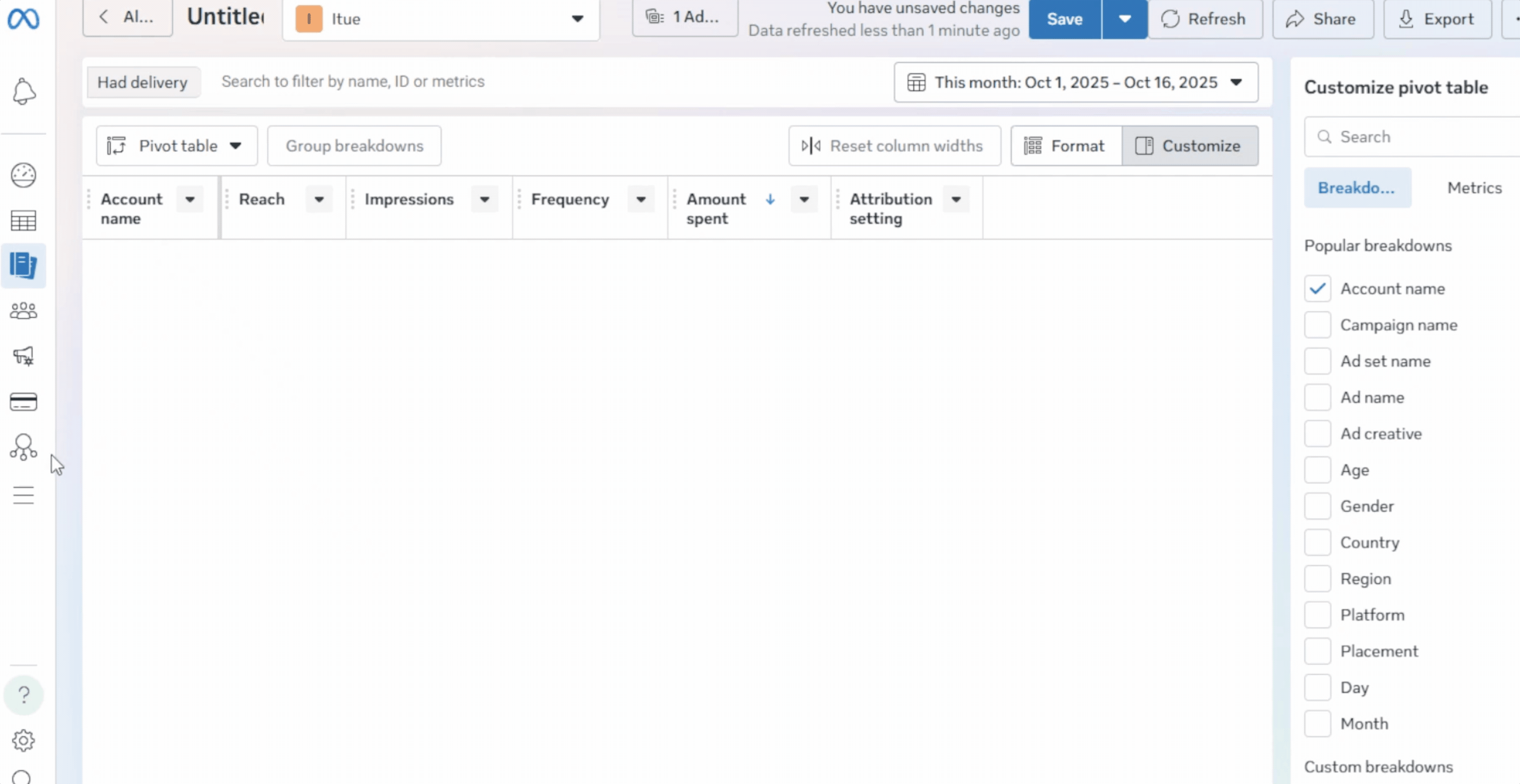Expand the Pivot table view dropdown

point(176,145)
